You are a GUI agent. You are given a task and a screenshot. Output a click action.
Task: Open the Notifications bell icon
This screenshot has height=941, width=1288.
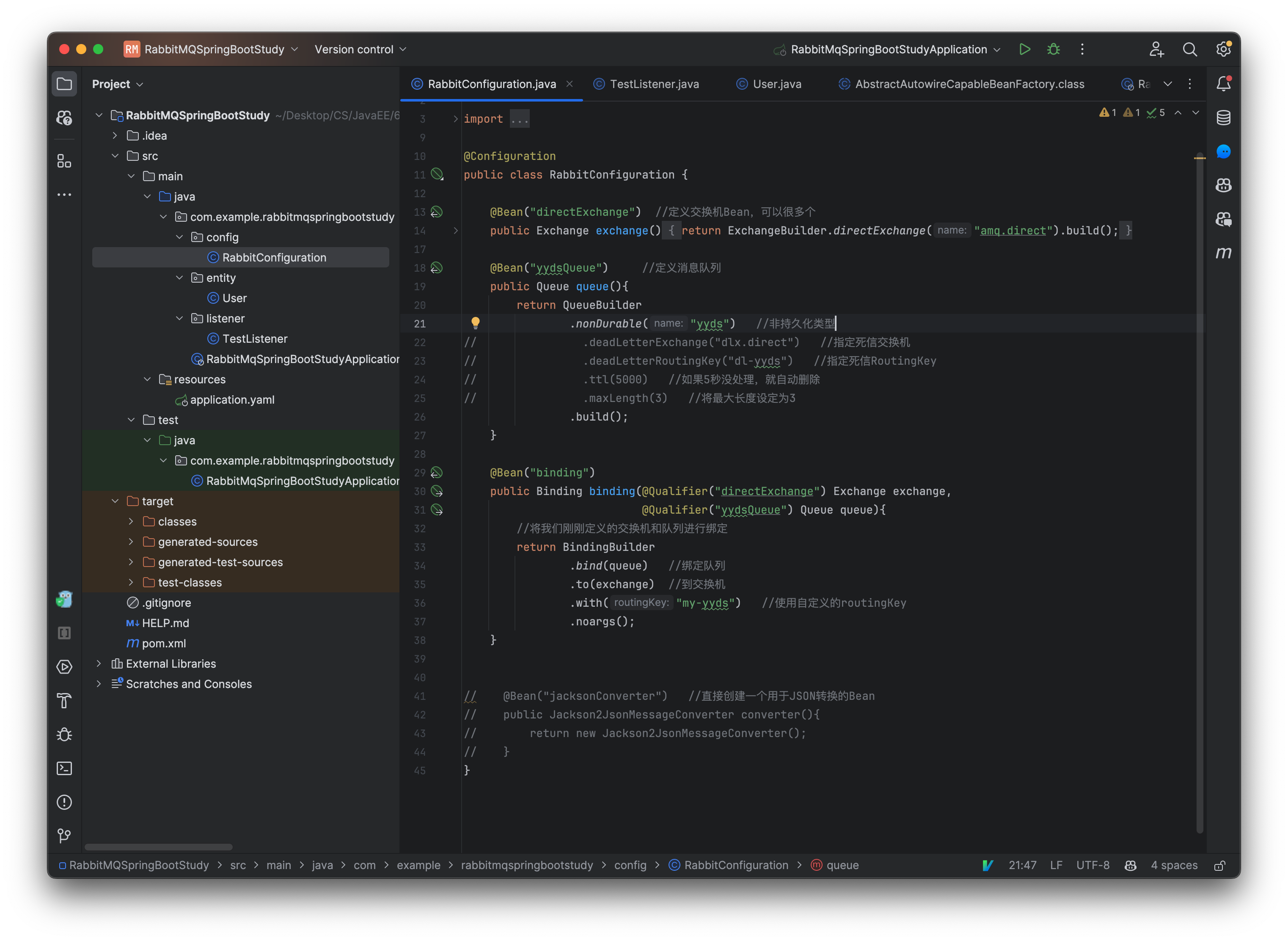coord(1223,84)
